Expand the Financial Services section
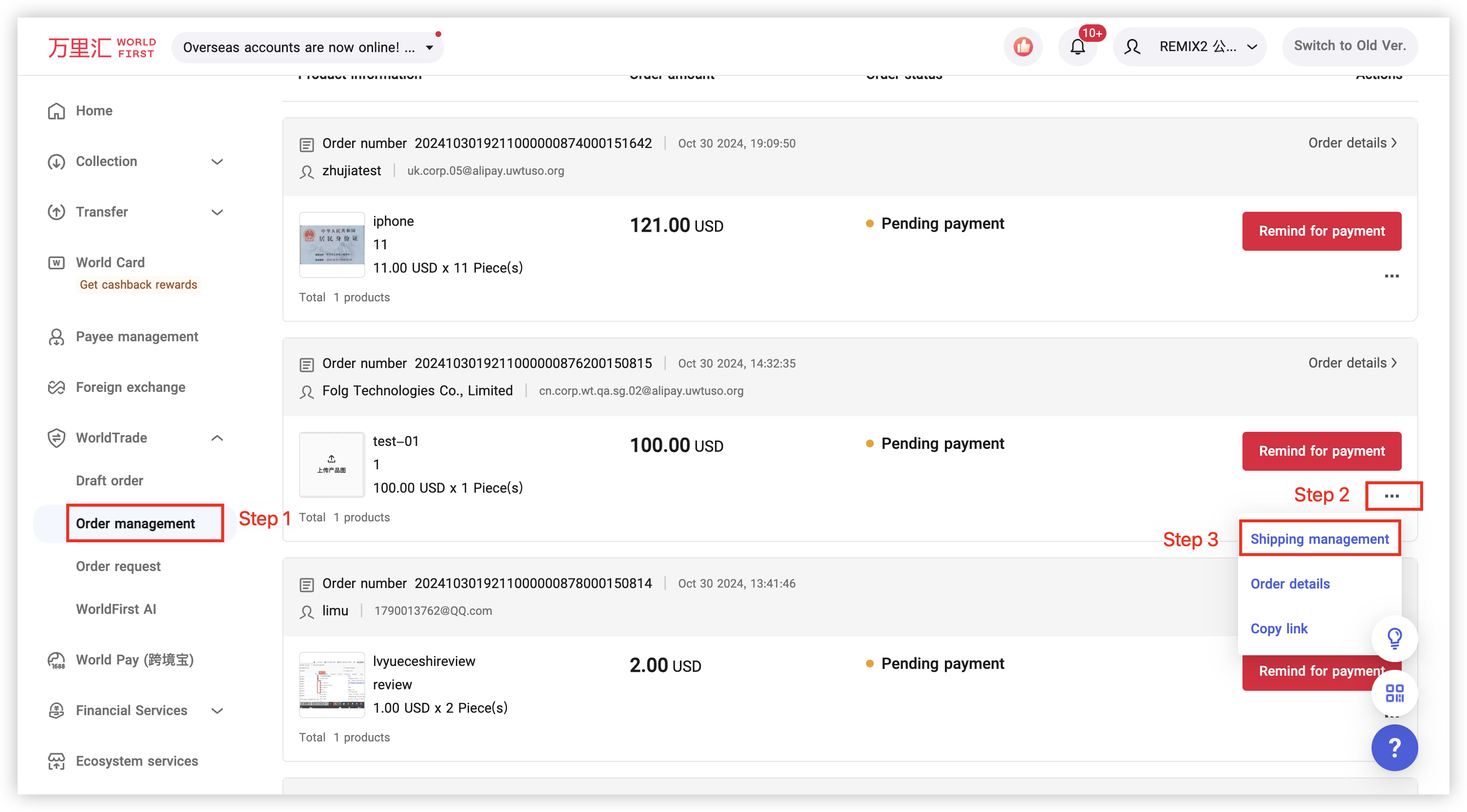This screenshot has width=1467, height=812. point(217,710)
